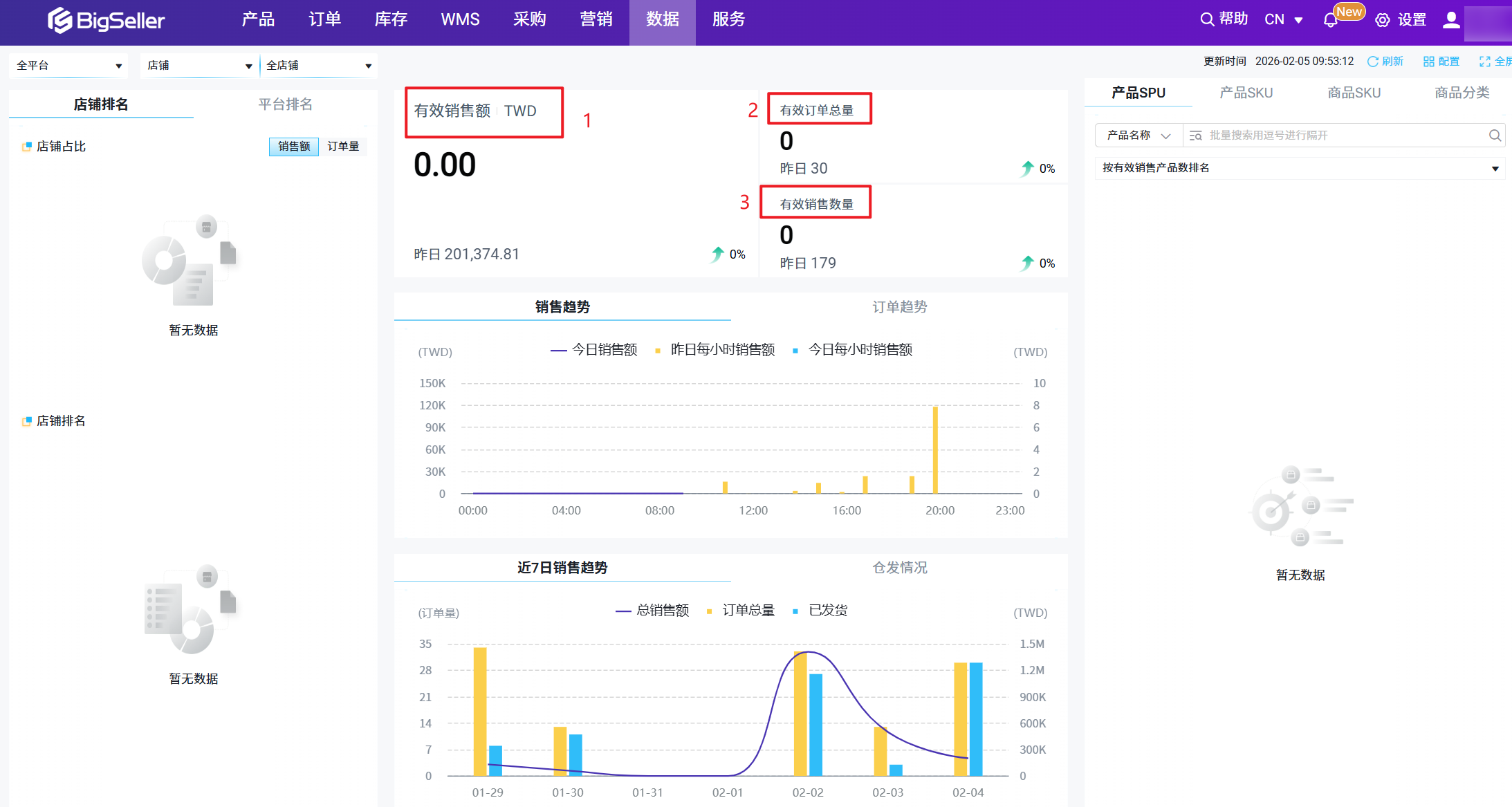Click the BigSeller logo icon
This screenshot has width=1512, height=807.
(59, 20)
